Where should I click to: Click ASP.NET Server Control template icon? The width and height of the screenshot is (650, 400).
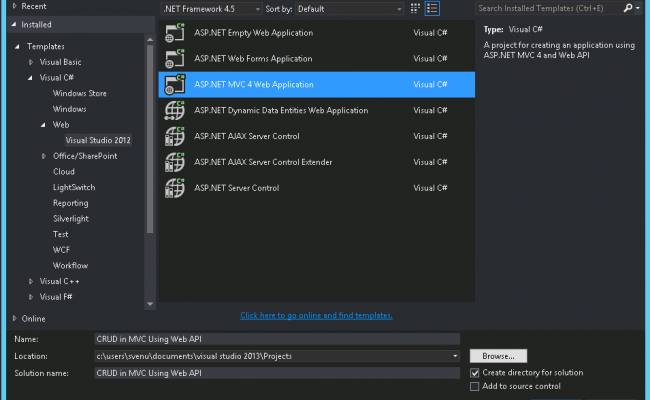[175, 188]
